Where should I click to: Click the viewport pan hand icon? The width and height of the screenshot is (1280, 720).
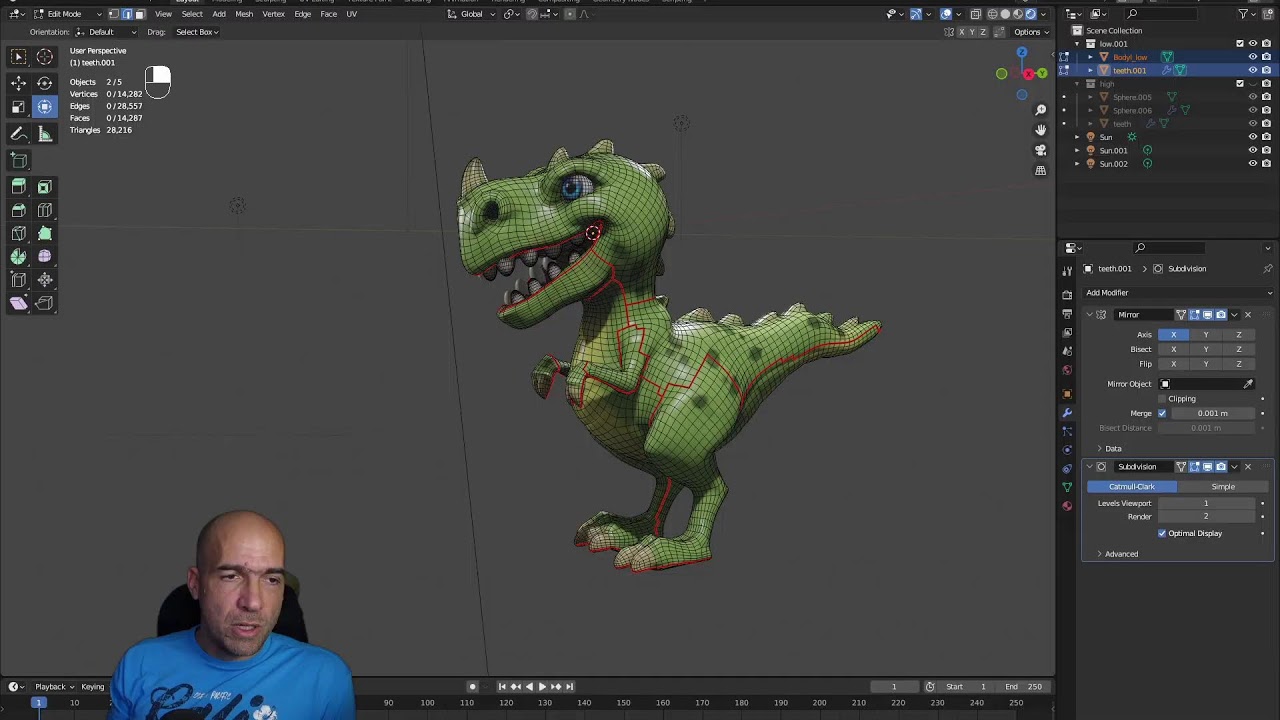(x=1040, y=130)
